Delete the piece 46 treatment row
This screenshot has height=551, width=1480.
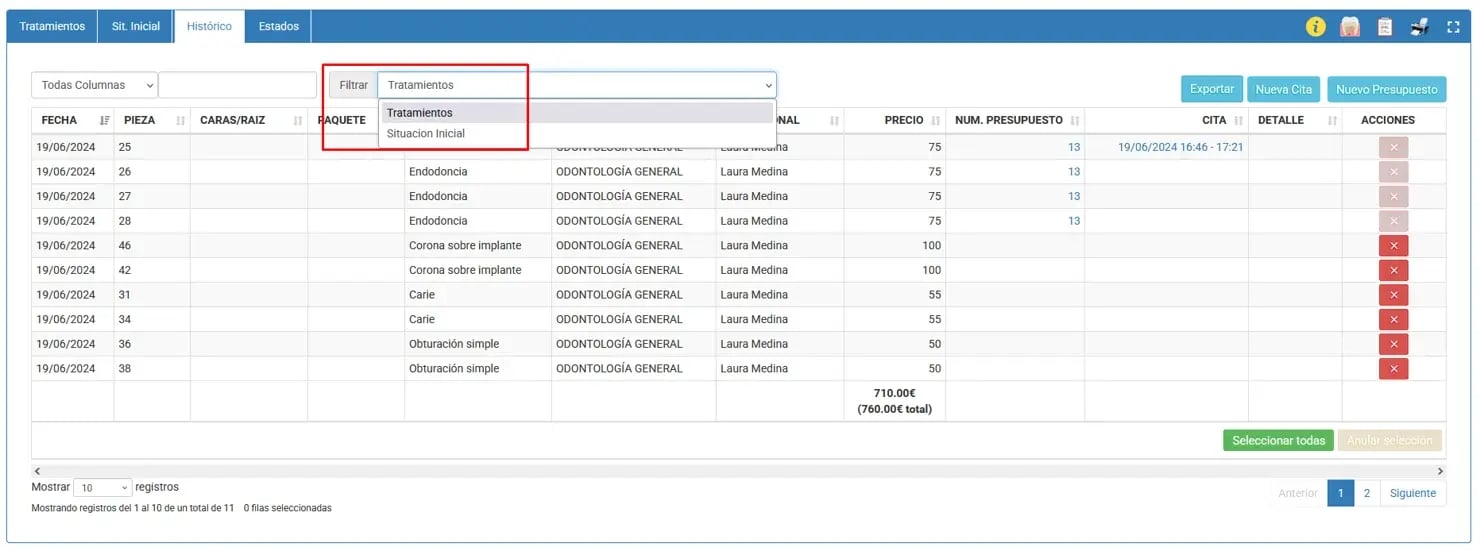coord(1393,245)
